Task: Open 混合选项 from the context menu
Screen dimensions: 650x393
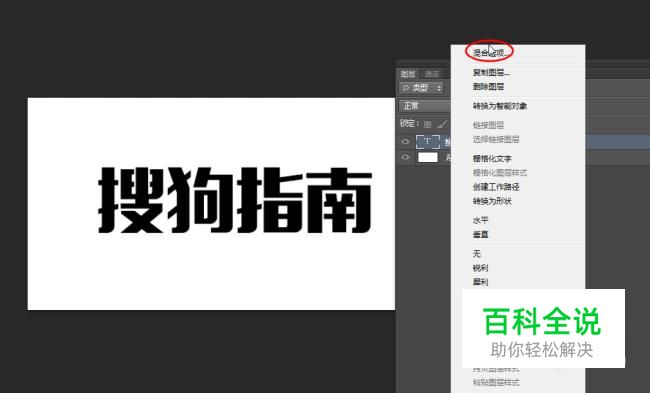Action: pos(490,53)
